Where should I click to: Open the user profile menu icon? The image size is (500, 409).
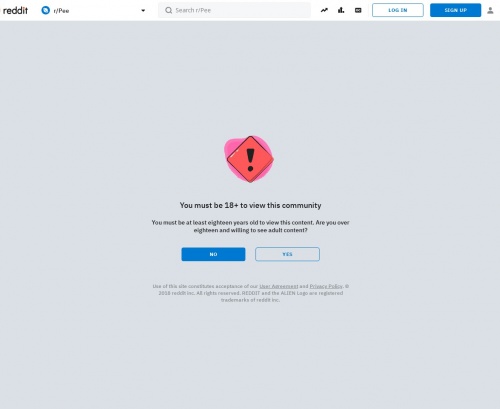point(490,11)
